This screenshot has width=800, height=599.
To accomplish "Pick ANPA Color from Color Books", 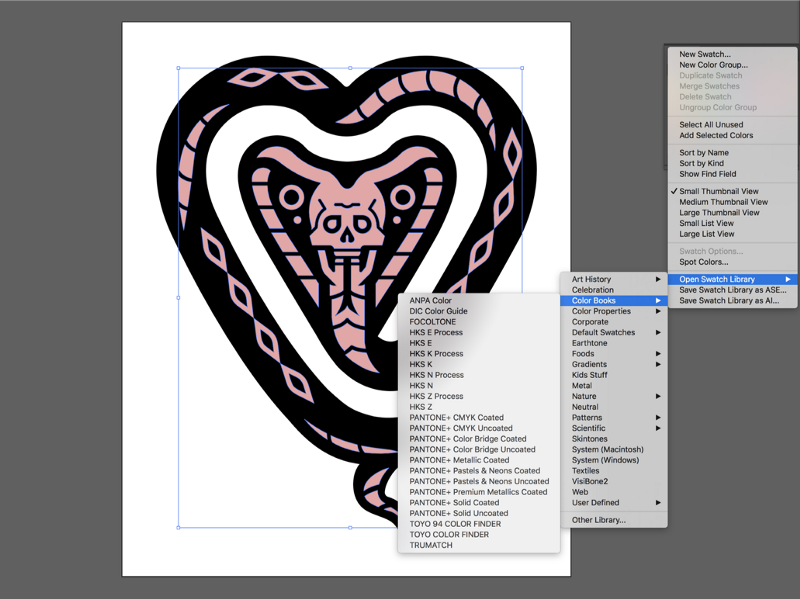I will point(430,300).
